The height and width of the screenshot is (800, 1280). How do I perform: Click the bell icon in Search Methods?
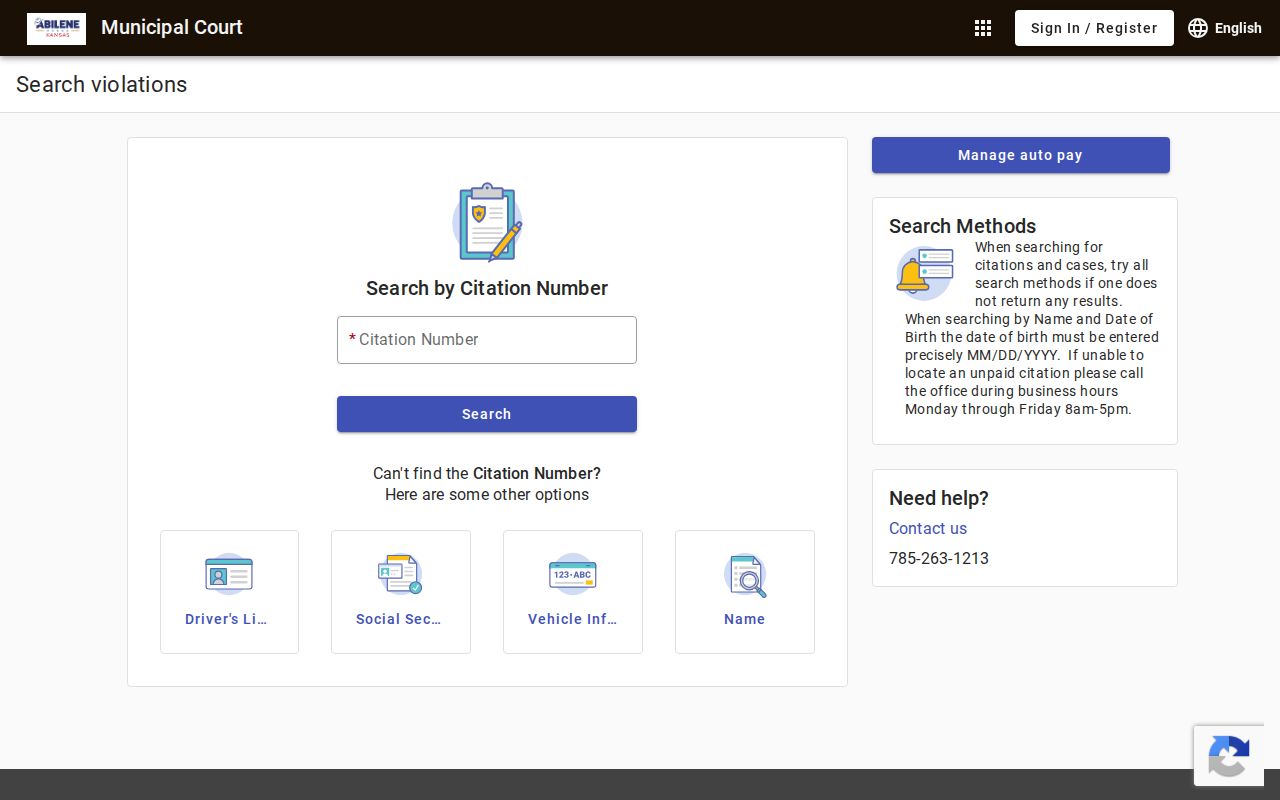924,273
